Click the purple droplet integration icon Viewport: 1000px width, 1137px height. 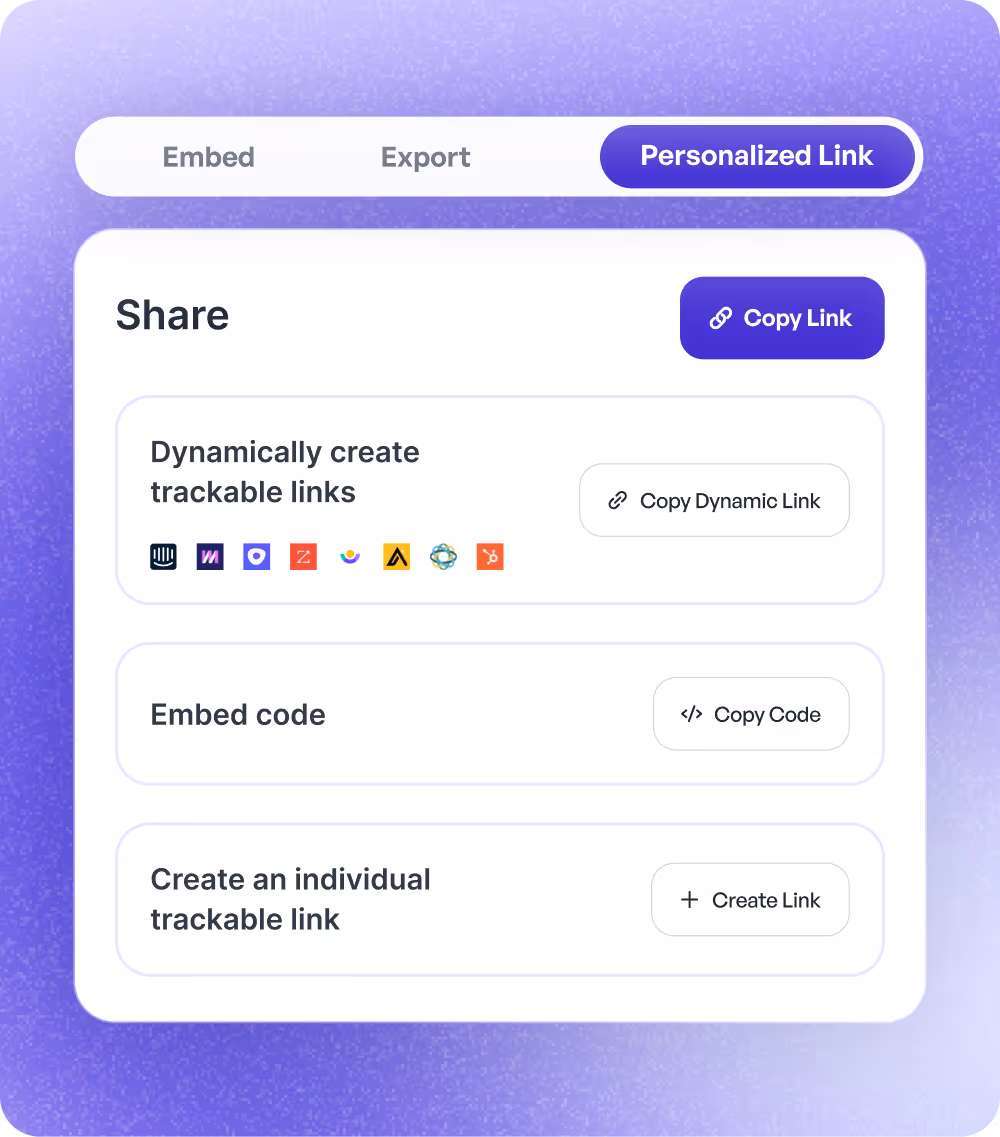[256, 557]
